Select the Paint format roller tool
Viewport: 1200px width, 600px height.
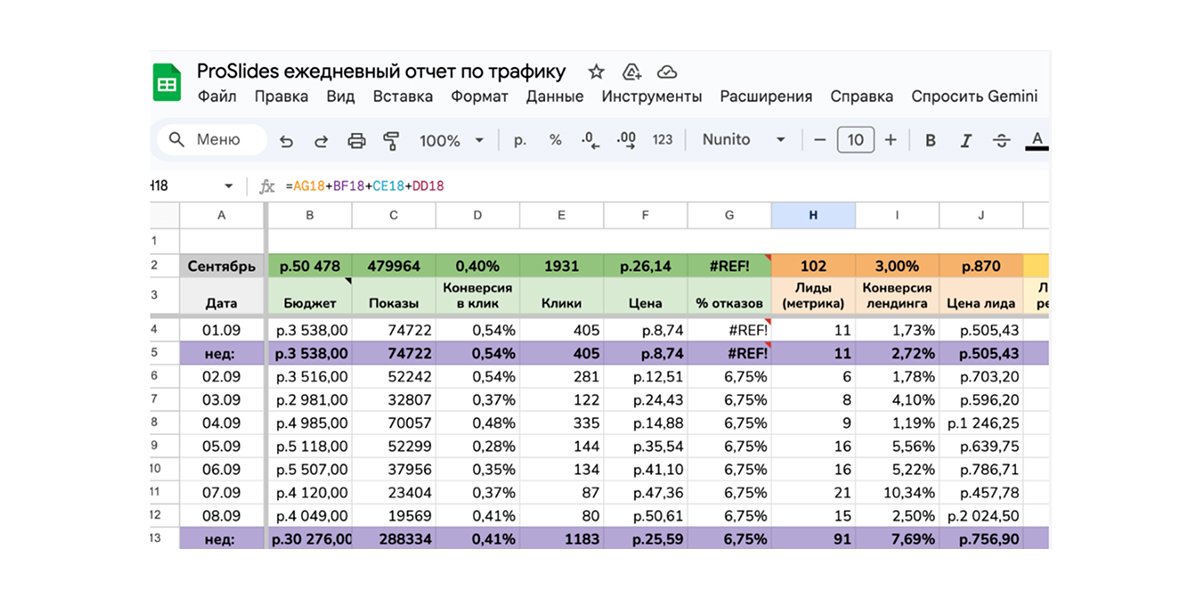391,141
